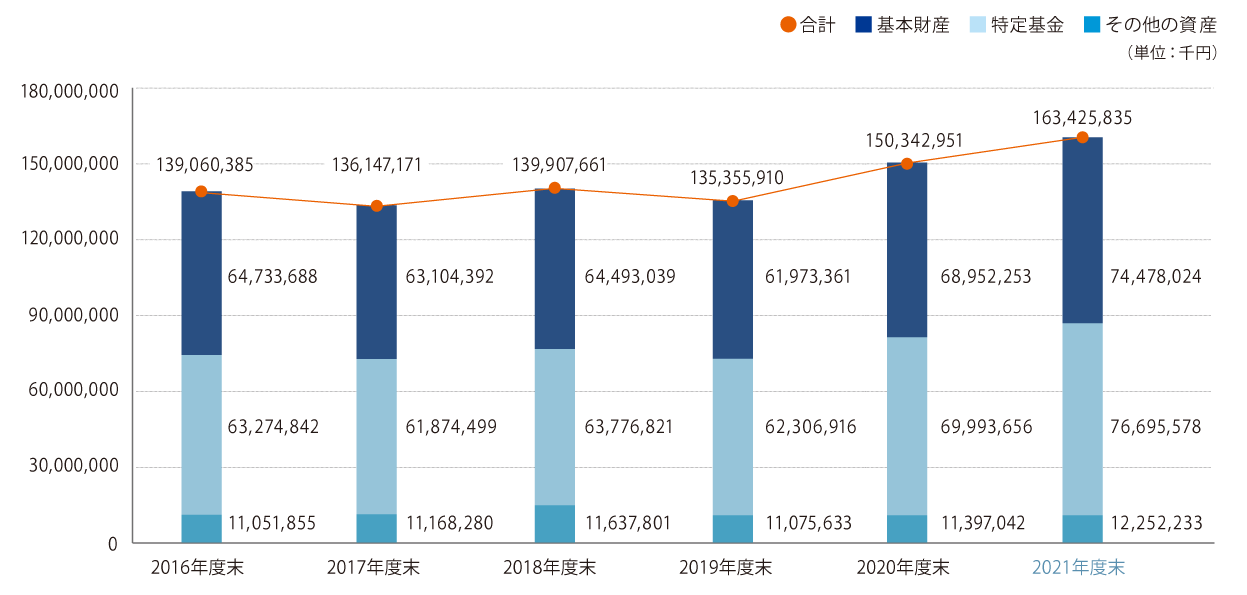Click the value 12,252,233

point(1156,523)
